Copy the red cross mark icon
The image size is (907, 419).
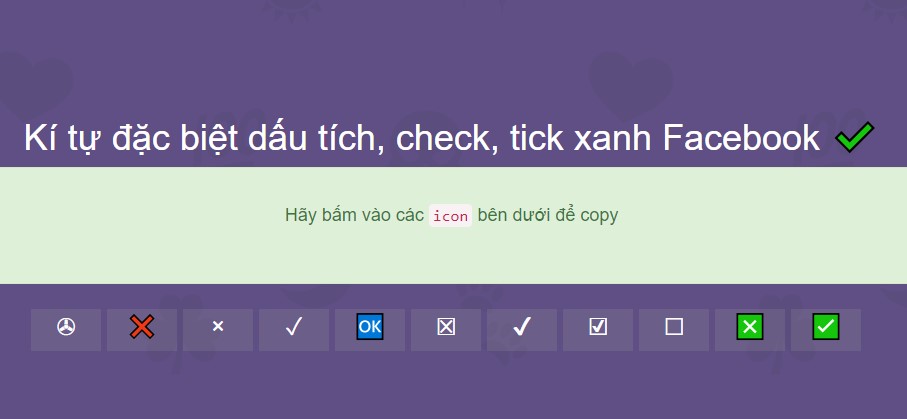(x=142, y=327)
